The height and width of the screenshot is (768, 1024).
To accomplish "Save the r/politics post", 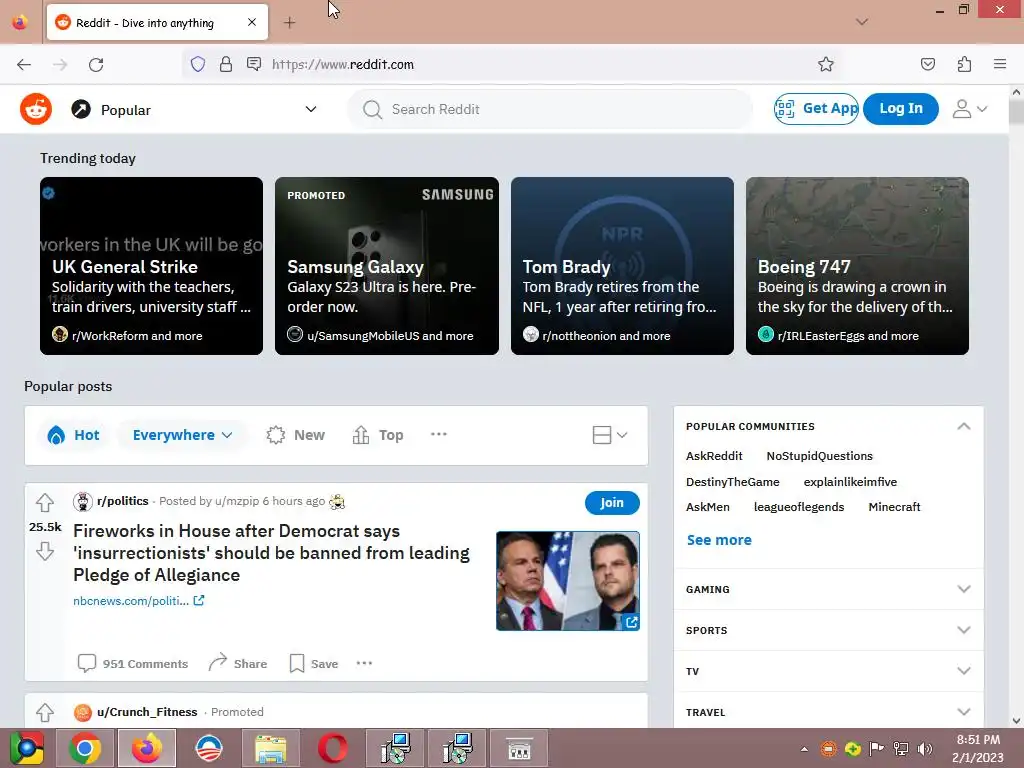I will tap(313, 664).
